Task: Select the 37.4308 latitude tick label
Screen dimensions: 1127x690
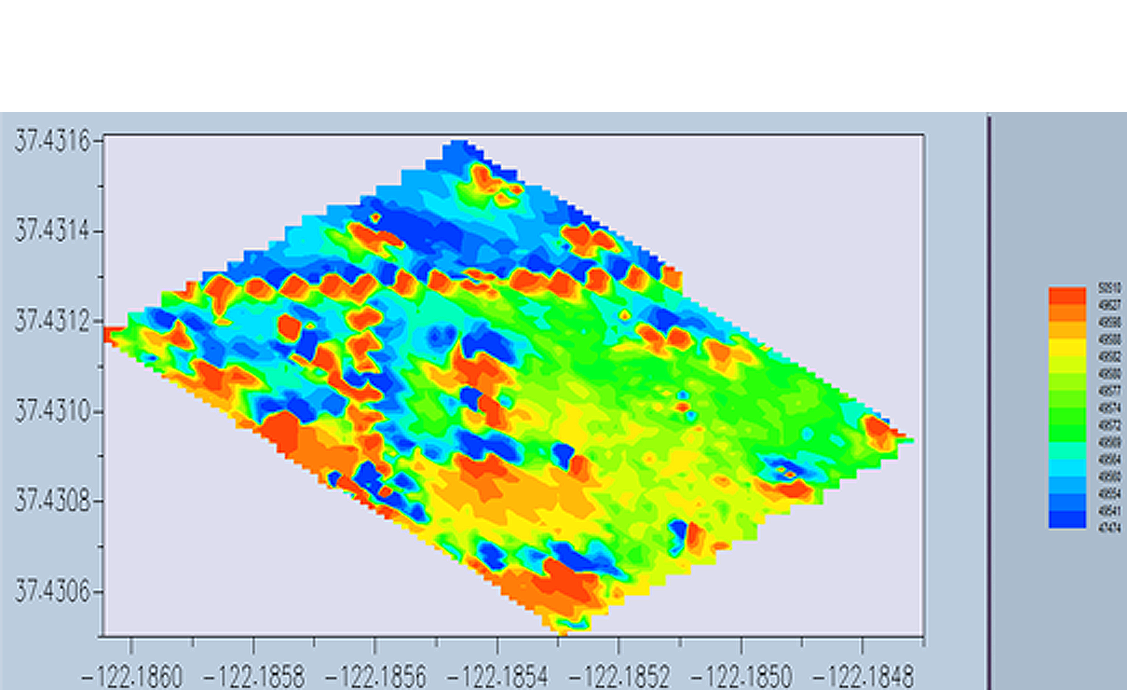Action: click(x=51, y=500)
